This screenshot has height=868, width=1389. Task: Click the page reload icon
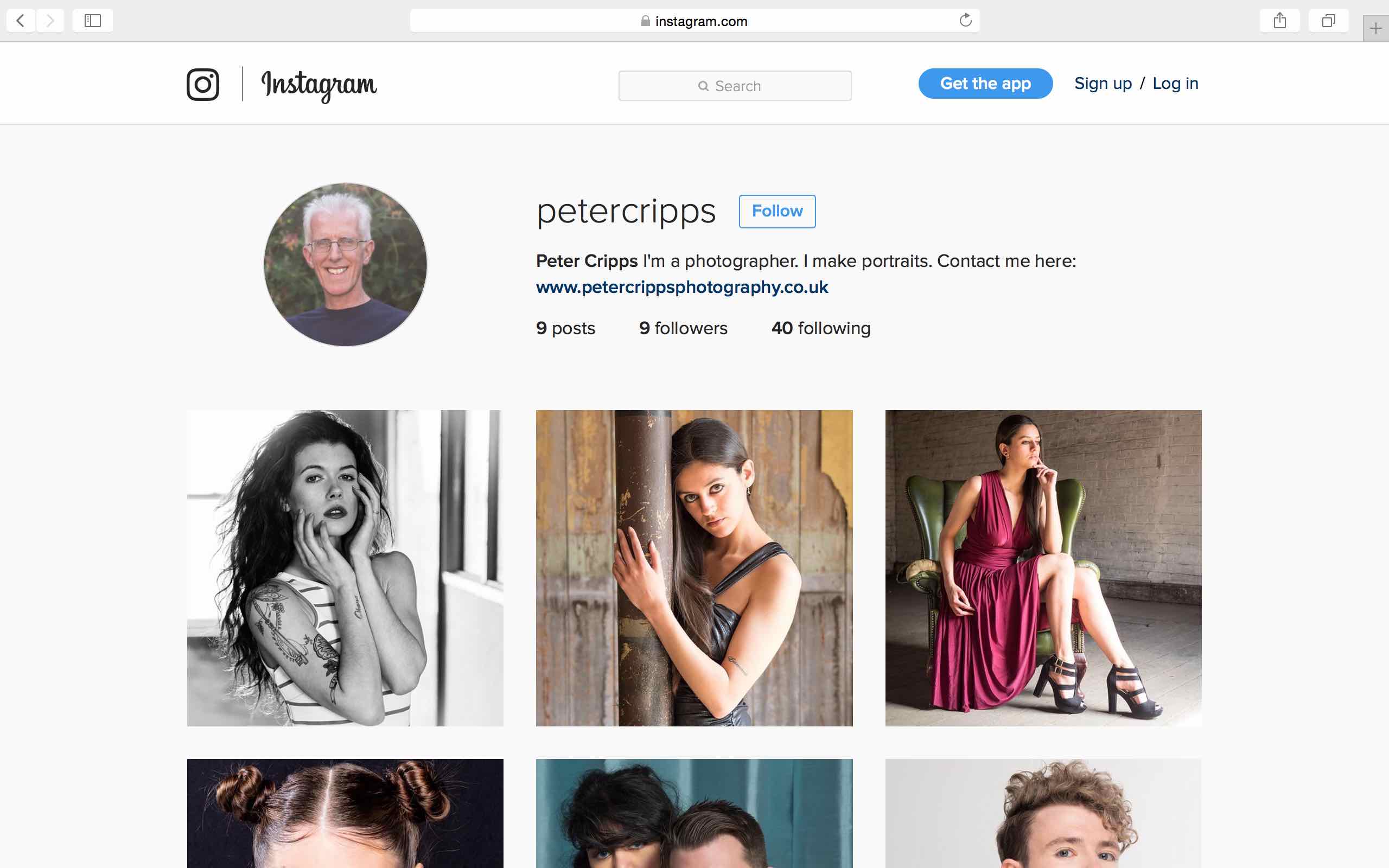tap(965, 20)
